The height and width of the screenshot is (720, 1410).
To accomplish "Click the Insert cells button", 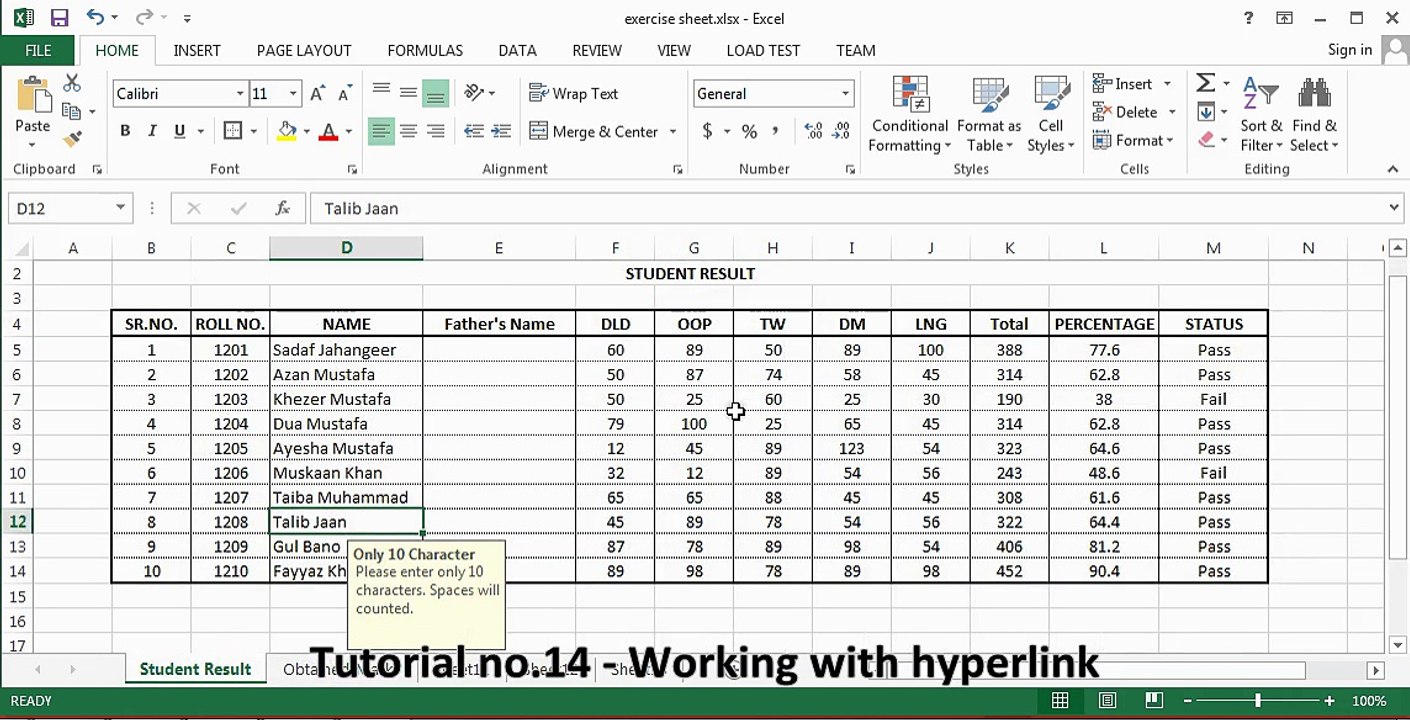I will tap(1124, 84).
